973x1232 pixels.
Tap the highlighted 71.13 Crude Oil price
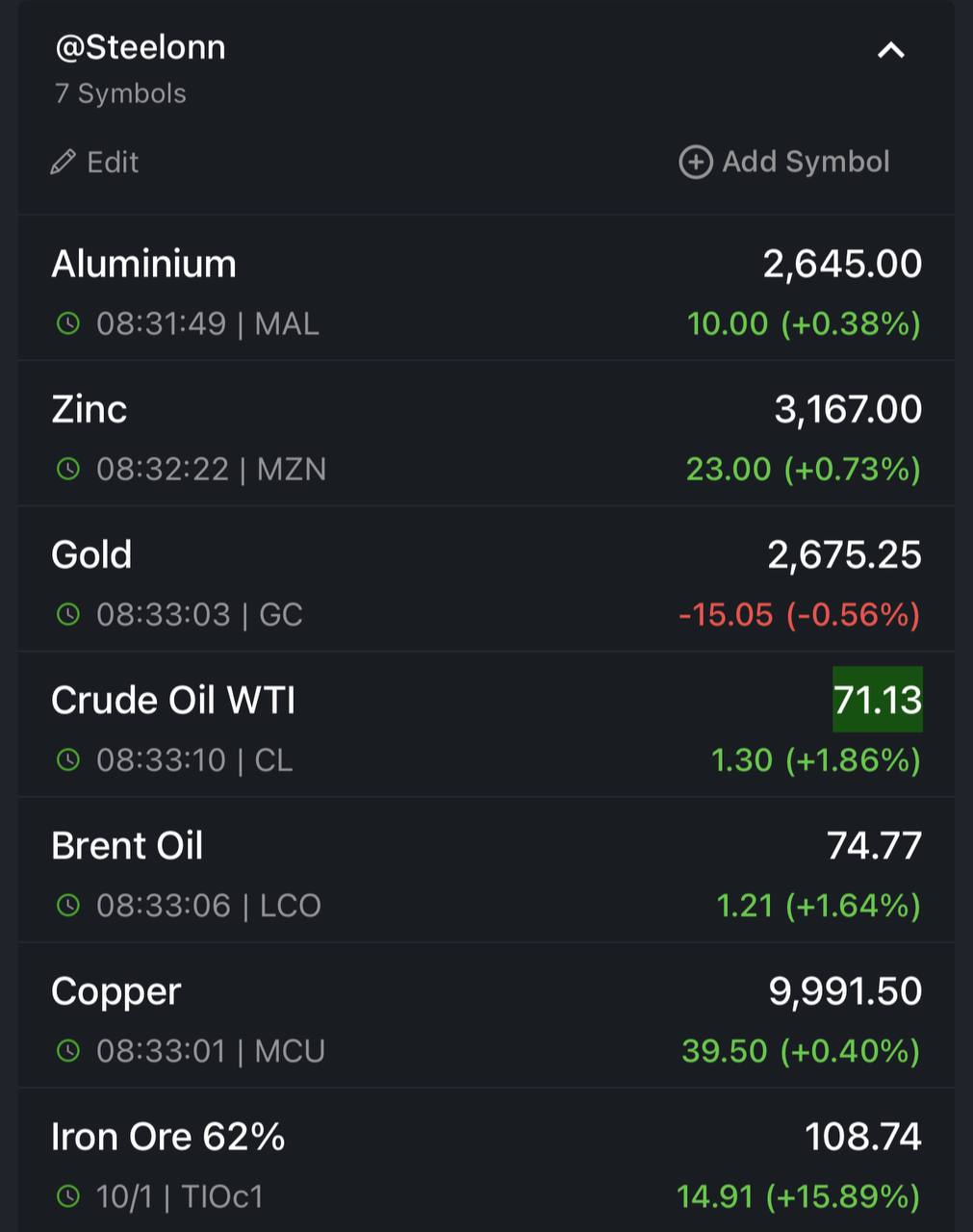[878, 700]
